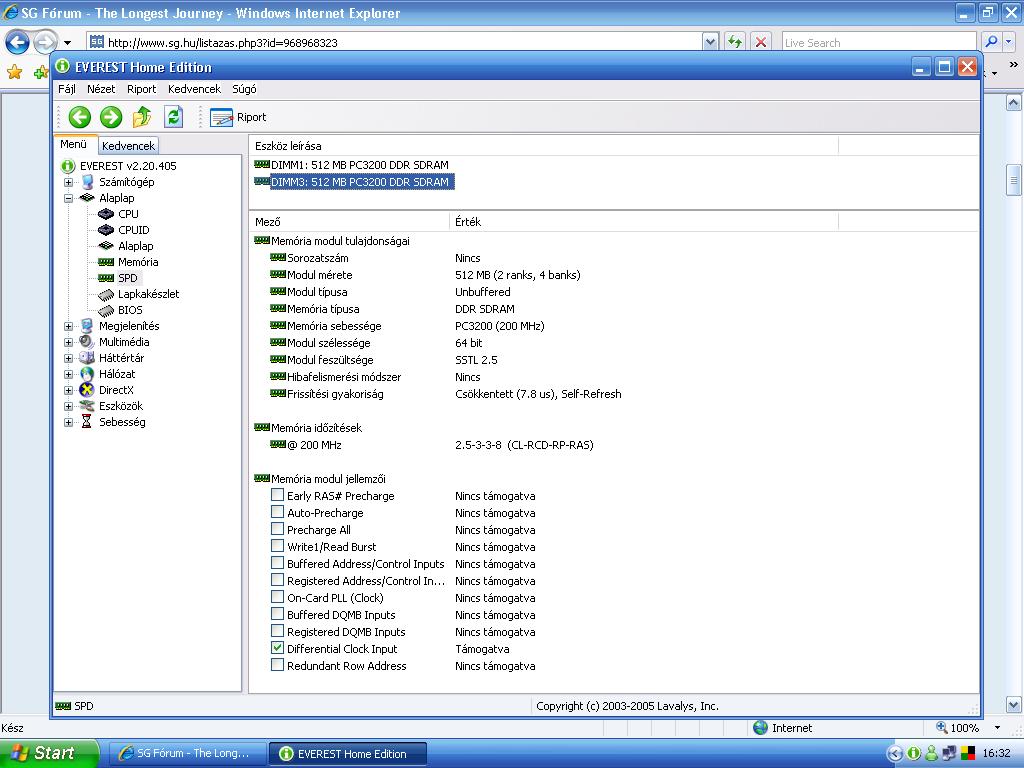The height and width of the screenshot is (768, 1024).
Task: Click the Érték column header
Action: (468, 222)
